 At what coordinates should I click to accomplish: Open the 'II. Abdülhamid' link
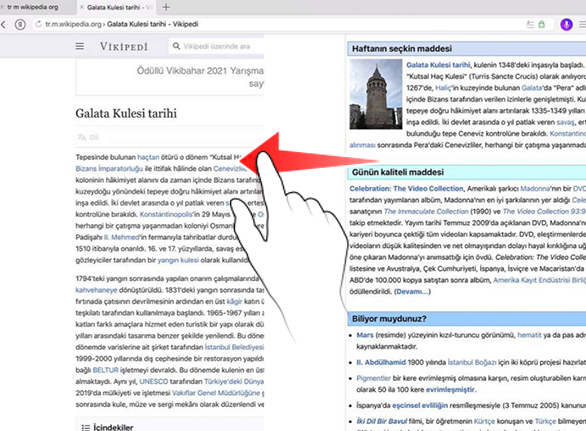click(381, 362)
